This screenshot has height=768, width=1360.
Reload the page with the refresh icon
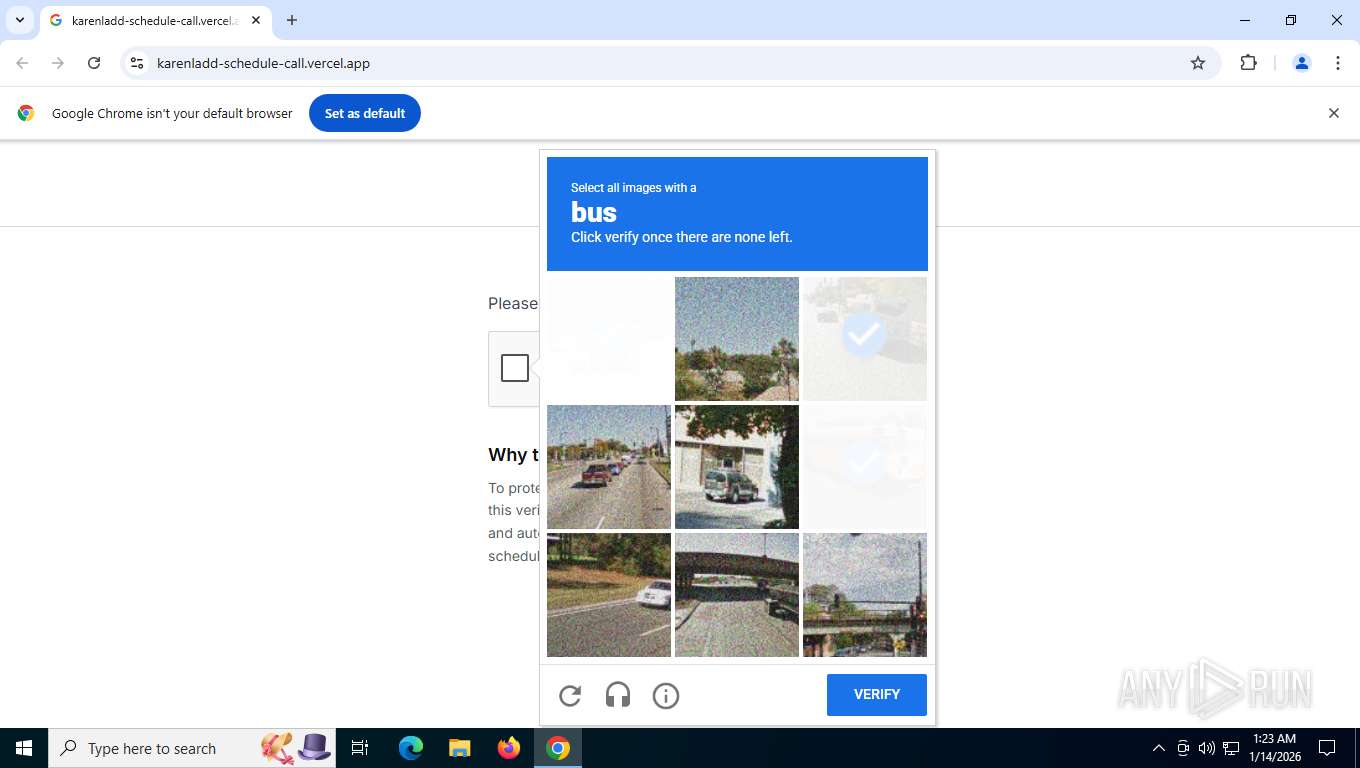[x=94, y=63]
